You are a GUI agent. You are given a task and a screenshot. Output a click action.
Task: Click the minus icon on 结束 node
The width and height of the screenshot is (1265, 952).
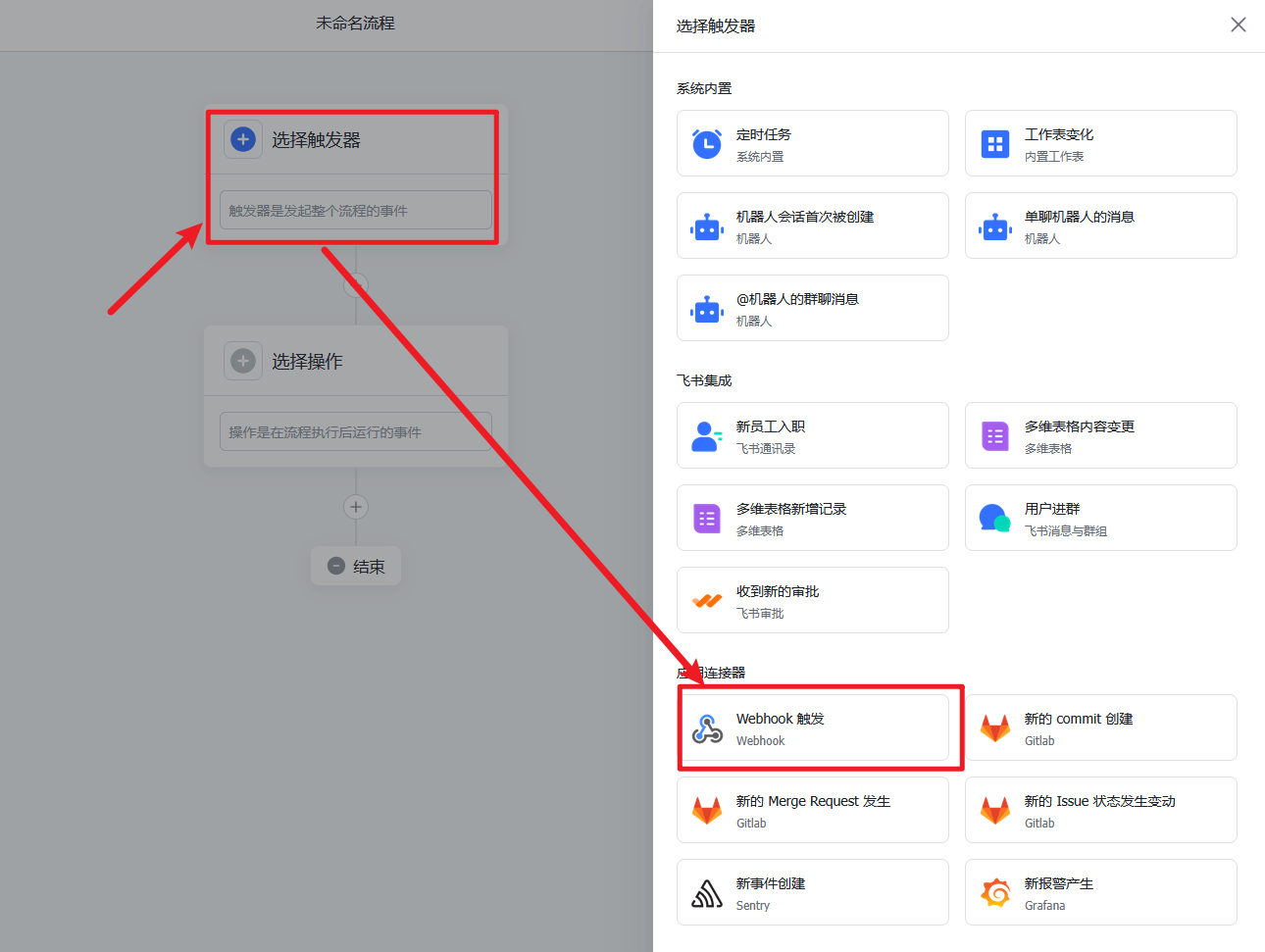pos(335,566)
